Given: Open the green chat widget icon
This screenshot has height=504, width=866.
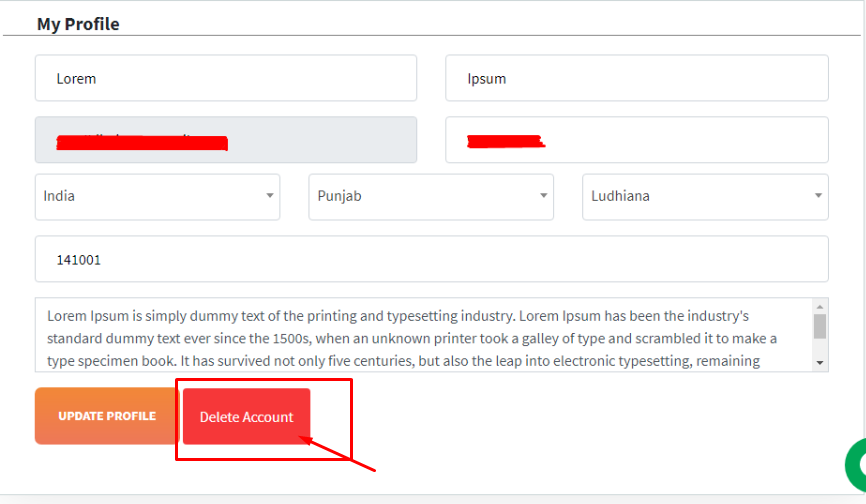Looking at the screenshot, I should (856, 465).
